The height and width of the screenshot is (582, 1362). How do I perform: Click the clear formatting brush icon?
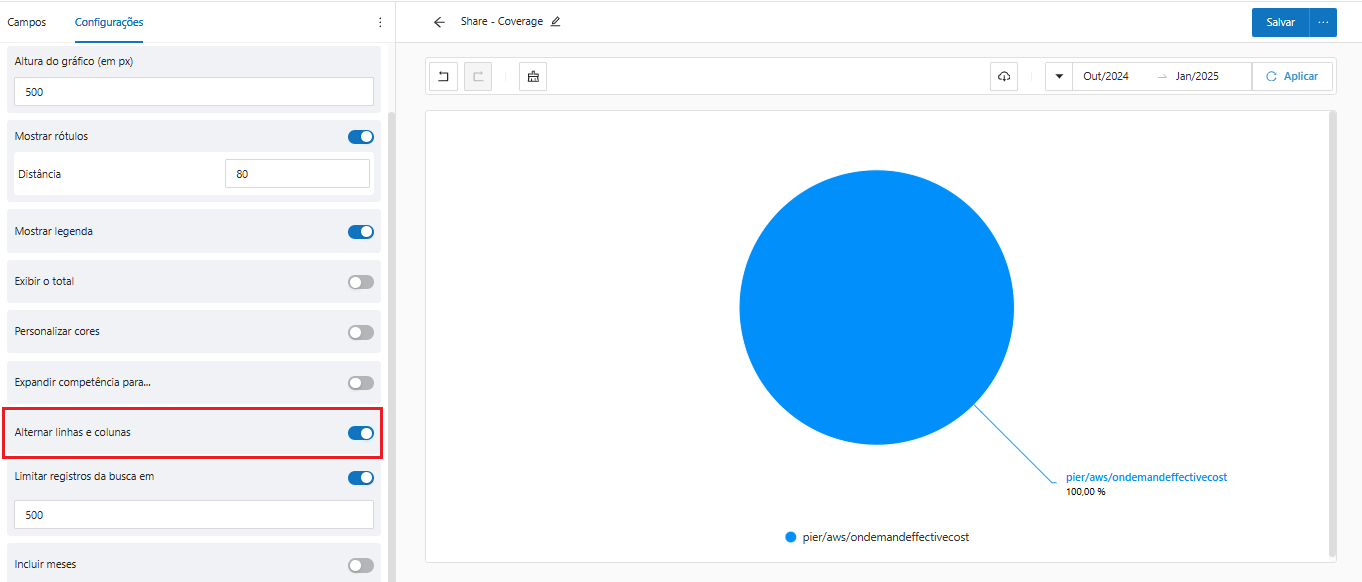(533, 77)
